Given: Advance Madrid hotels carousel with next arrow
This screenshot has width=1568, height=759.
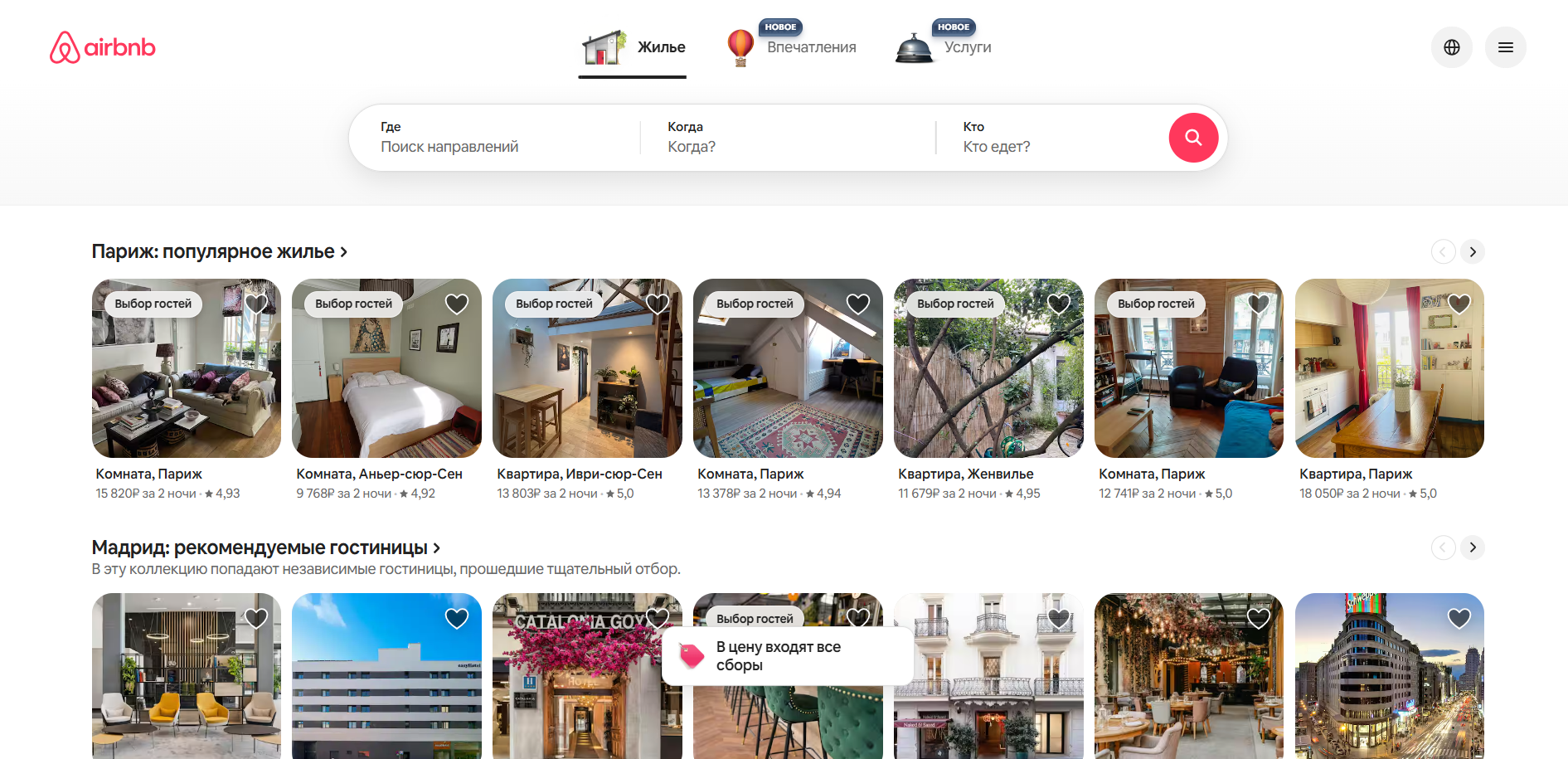Looking at the screenshot, I should tap(1473, 547).
